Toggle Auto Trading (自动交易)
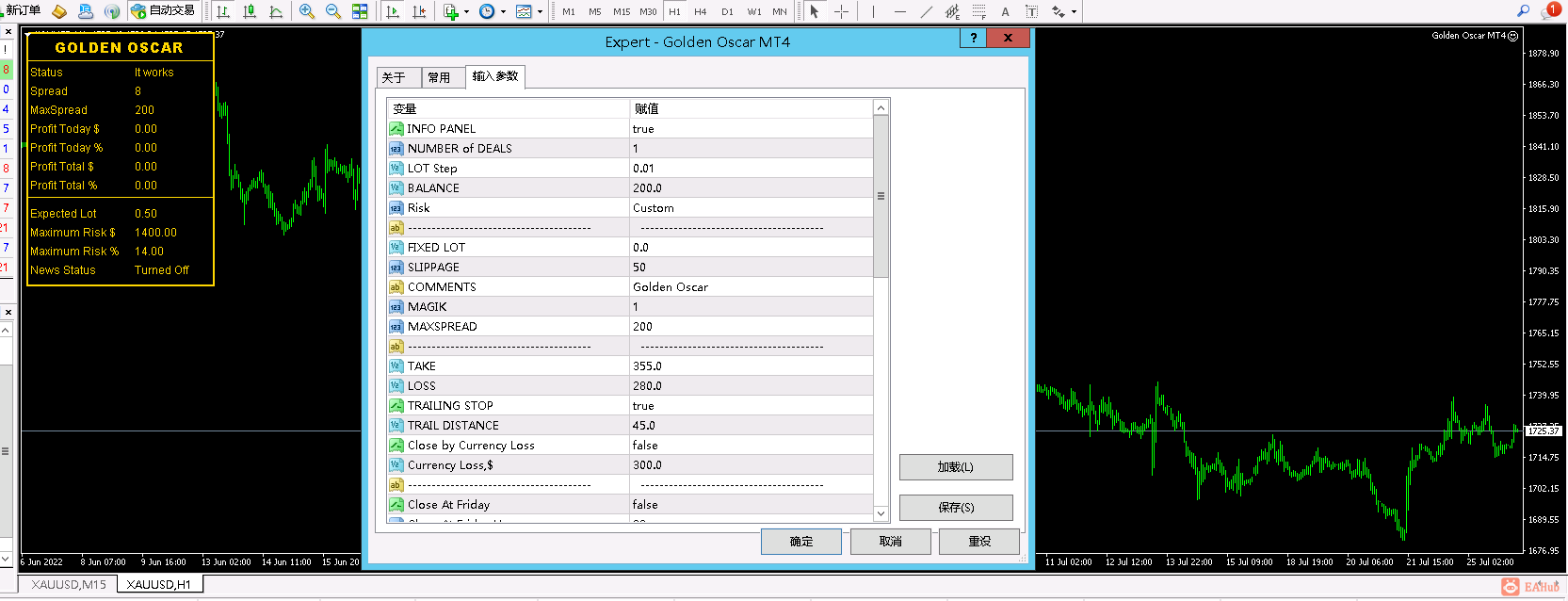The width and height of the screenshot is (1568, 601). (x=163, y=11)
